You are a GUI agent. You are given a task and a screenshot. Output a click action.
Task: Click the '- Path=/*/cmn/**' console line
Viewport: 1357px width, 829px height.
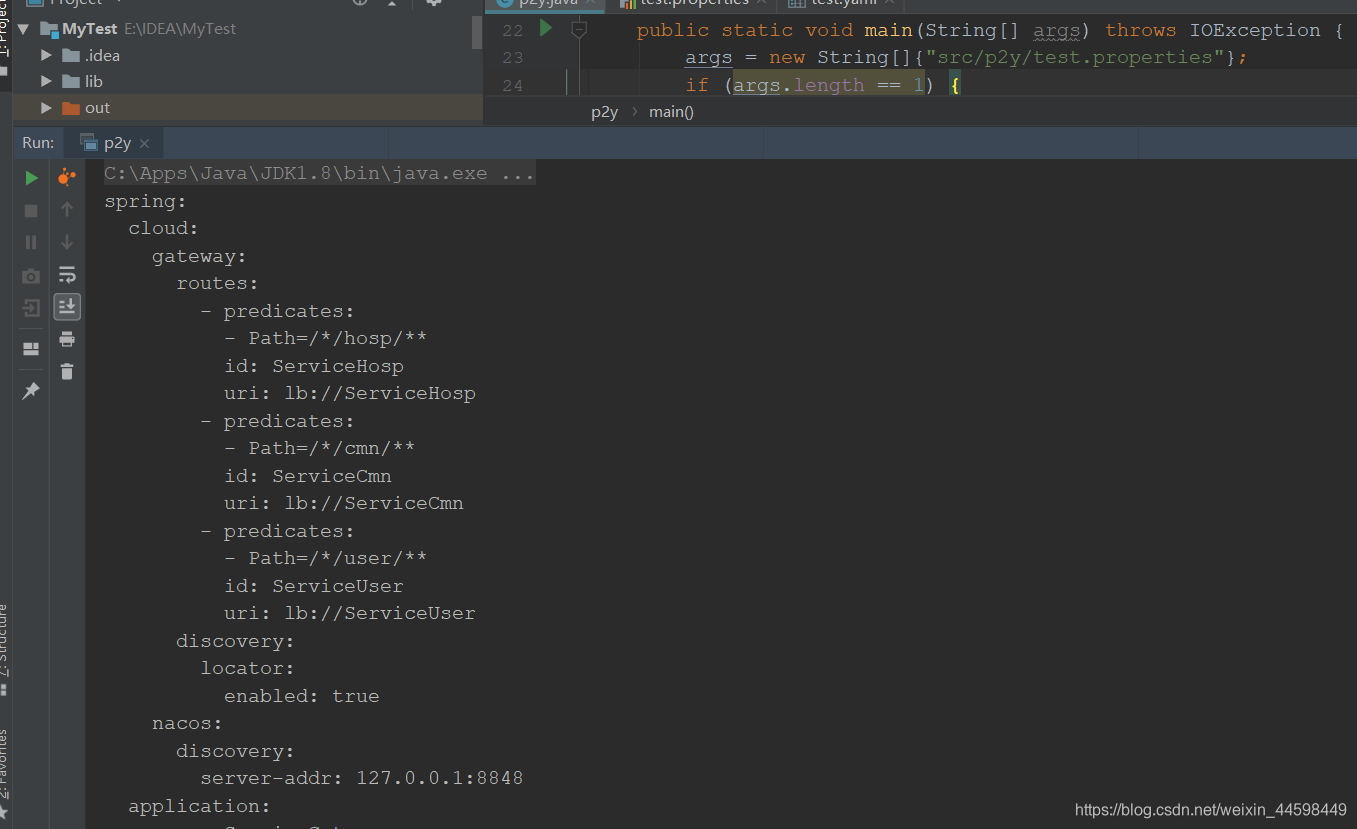[320, 448]
